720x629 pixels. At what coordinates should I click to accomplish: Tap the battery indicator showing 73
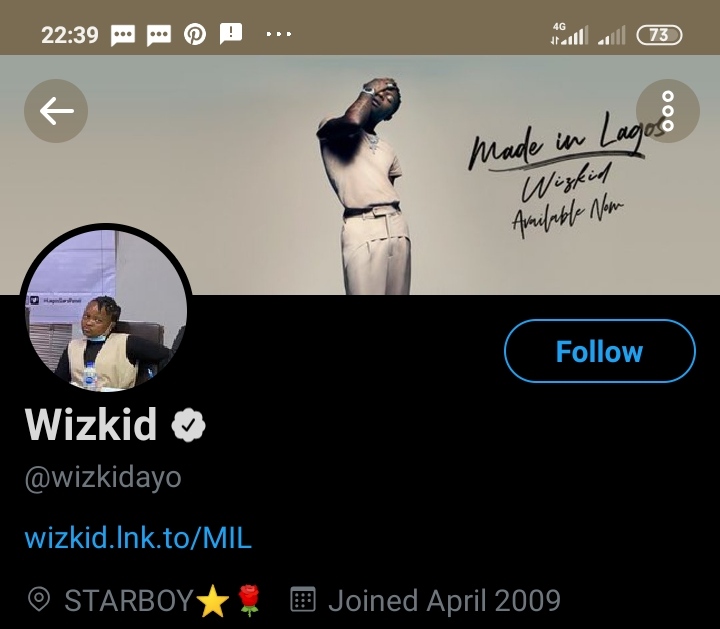659,34
